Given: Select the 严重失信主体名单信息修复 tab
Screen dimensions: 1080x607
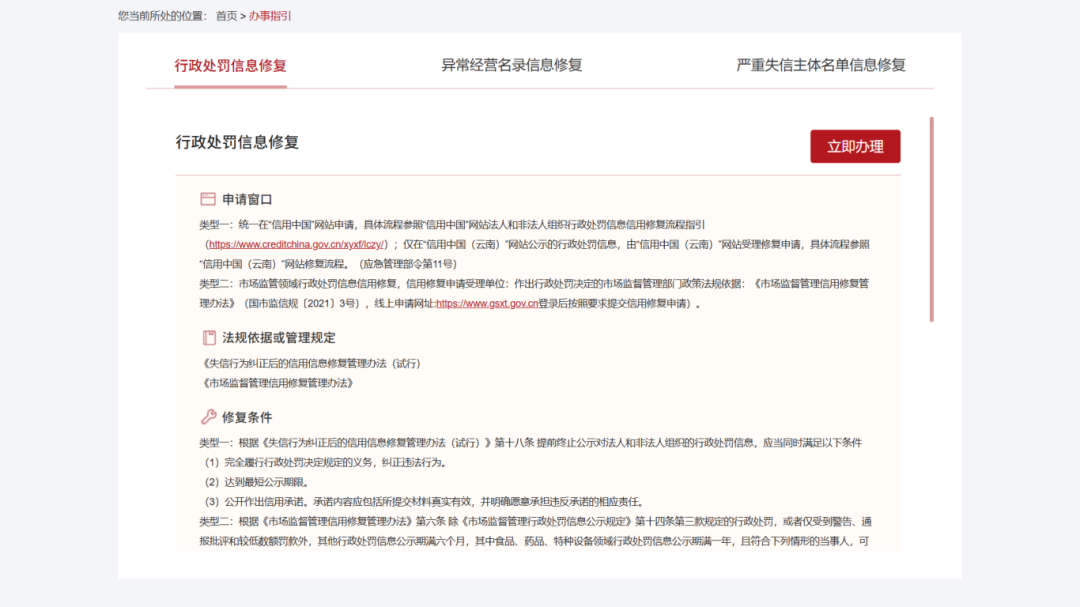Looking at the screenshot, I should click(x=820, y=66).
